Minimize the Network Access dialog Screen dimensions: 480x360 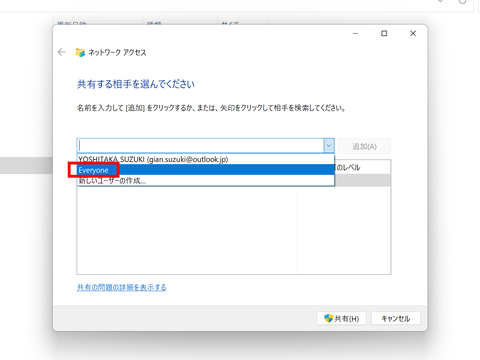[355, 33]
